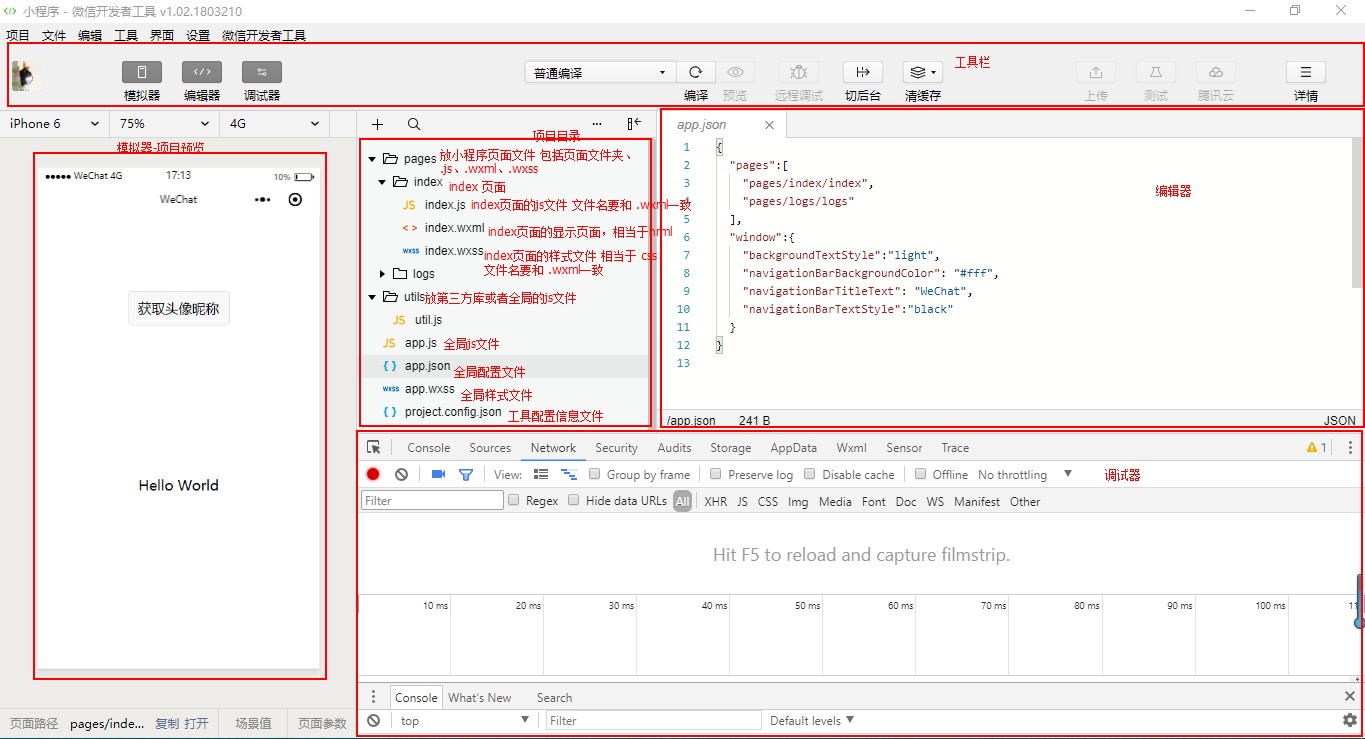Click the 测试 test flask icon
Image resolution: width=1365 pixels, height=739 pixels.
point(1156,72)
